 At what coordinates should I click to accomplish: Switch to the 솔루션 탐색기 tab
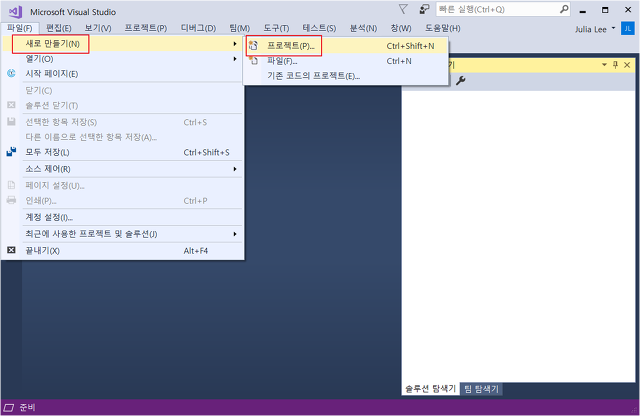tap(430, 389)
